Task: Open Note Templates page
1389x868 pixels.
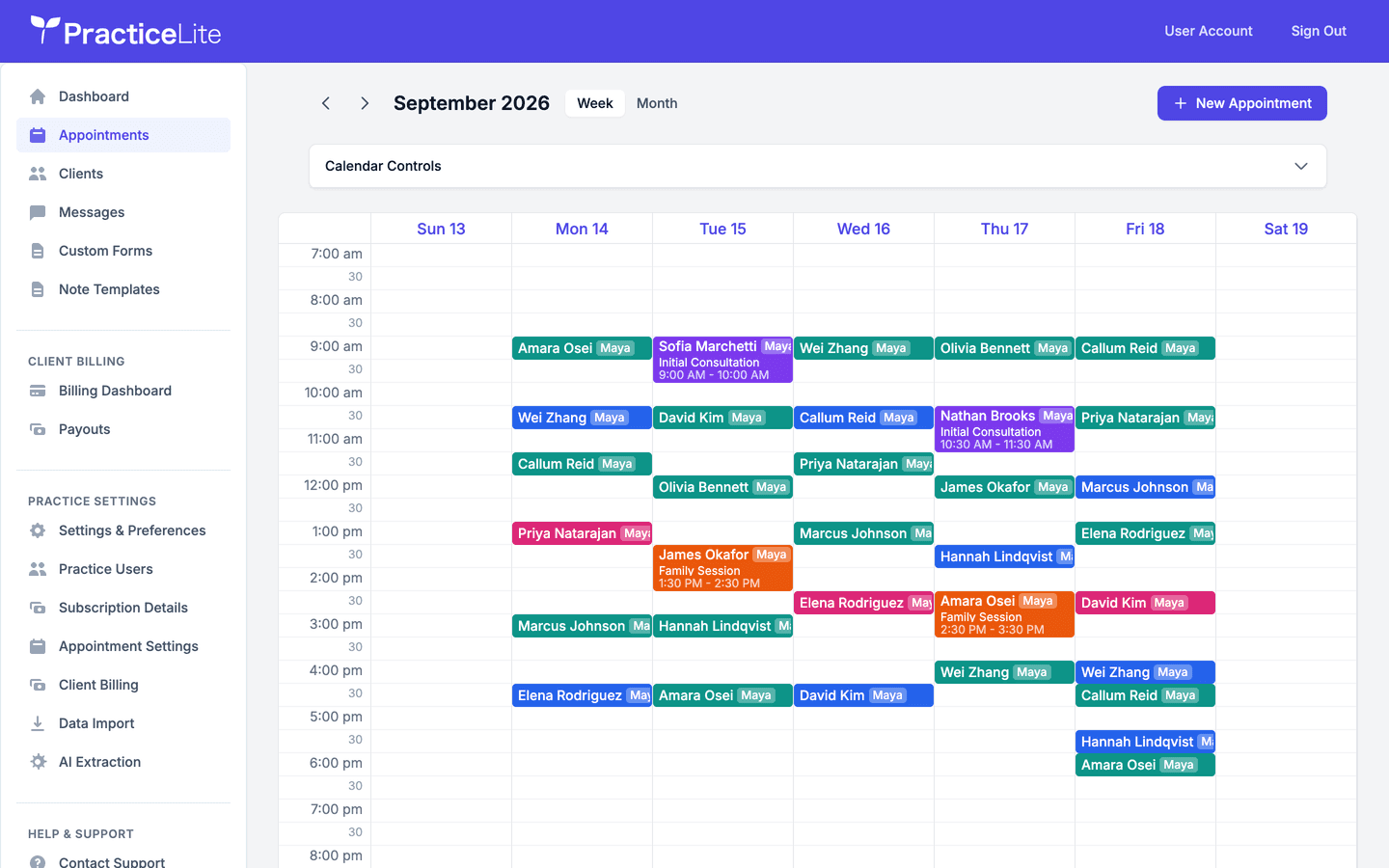Action: coord(123,289)
